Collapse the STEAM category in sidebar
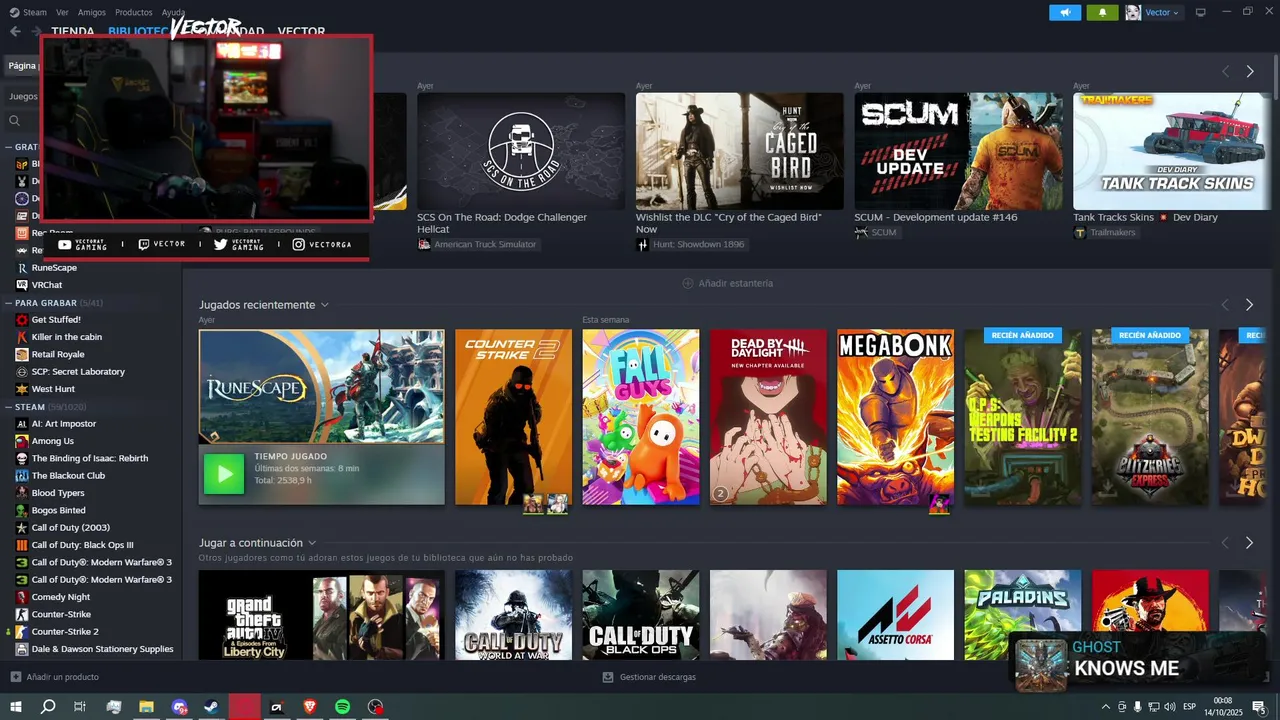The image size is (1280, 720). [x=8, y=407]
